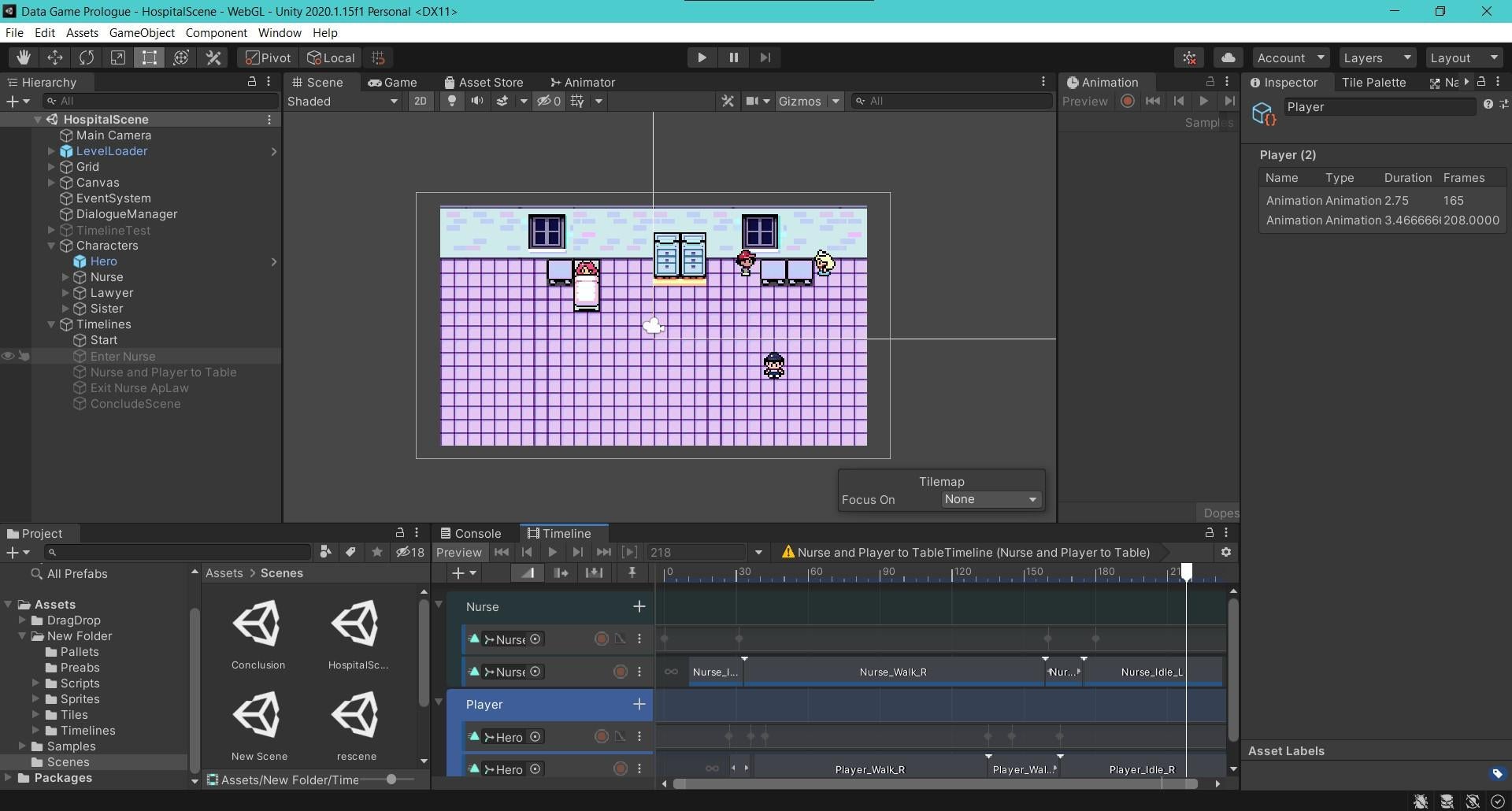Toggle 2D view in Scene
Image resolution: width=1512 pixels, height=811 pixels.
[x=421, y=101]
